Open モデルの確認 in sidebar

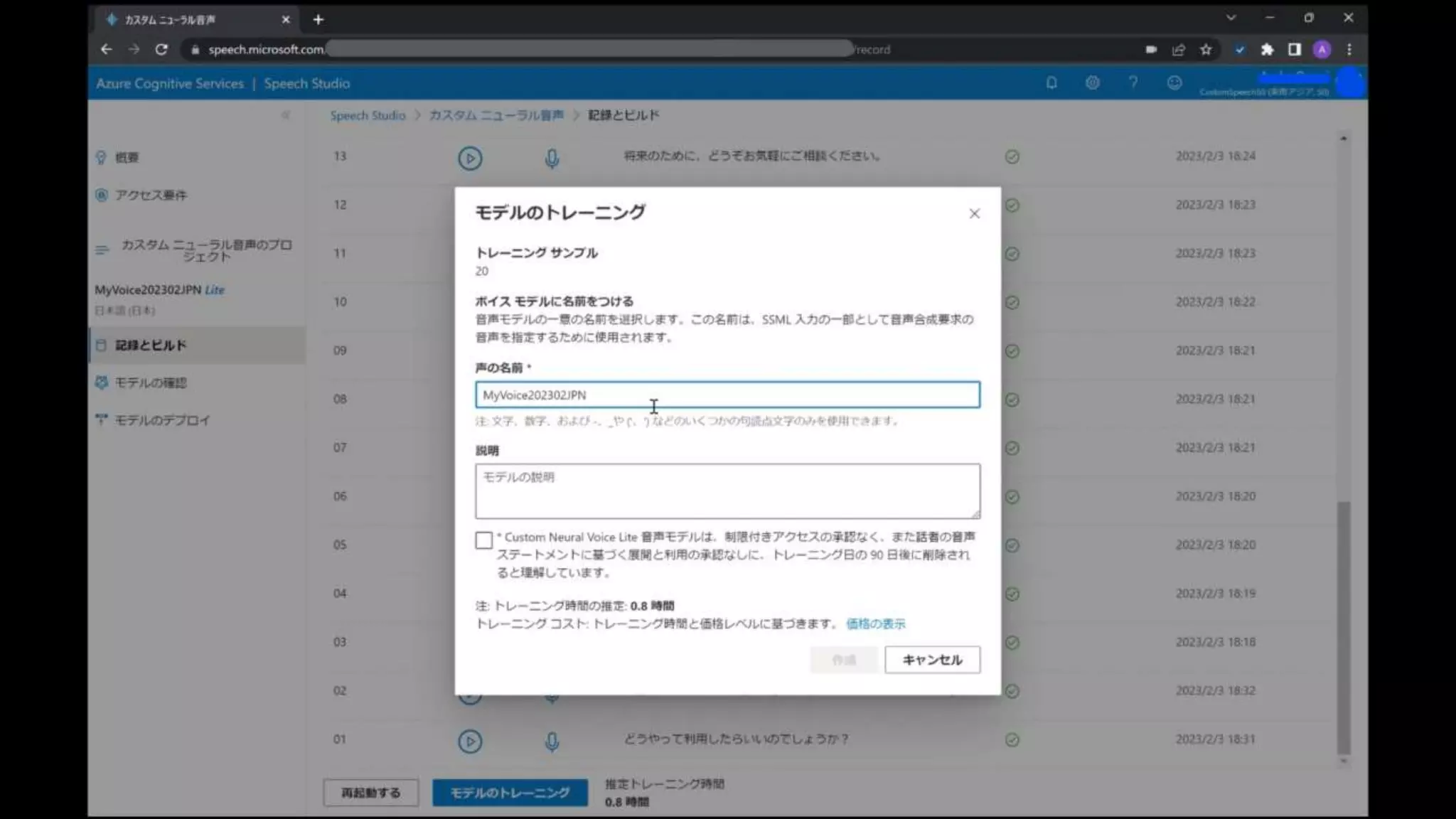click(x=151, y=383)
